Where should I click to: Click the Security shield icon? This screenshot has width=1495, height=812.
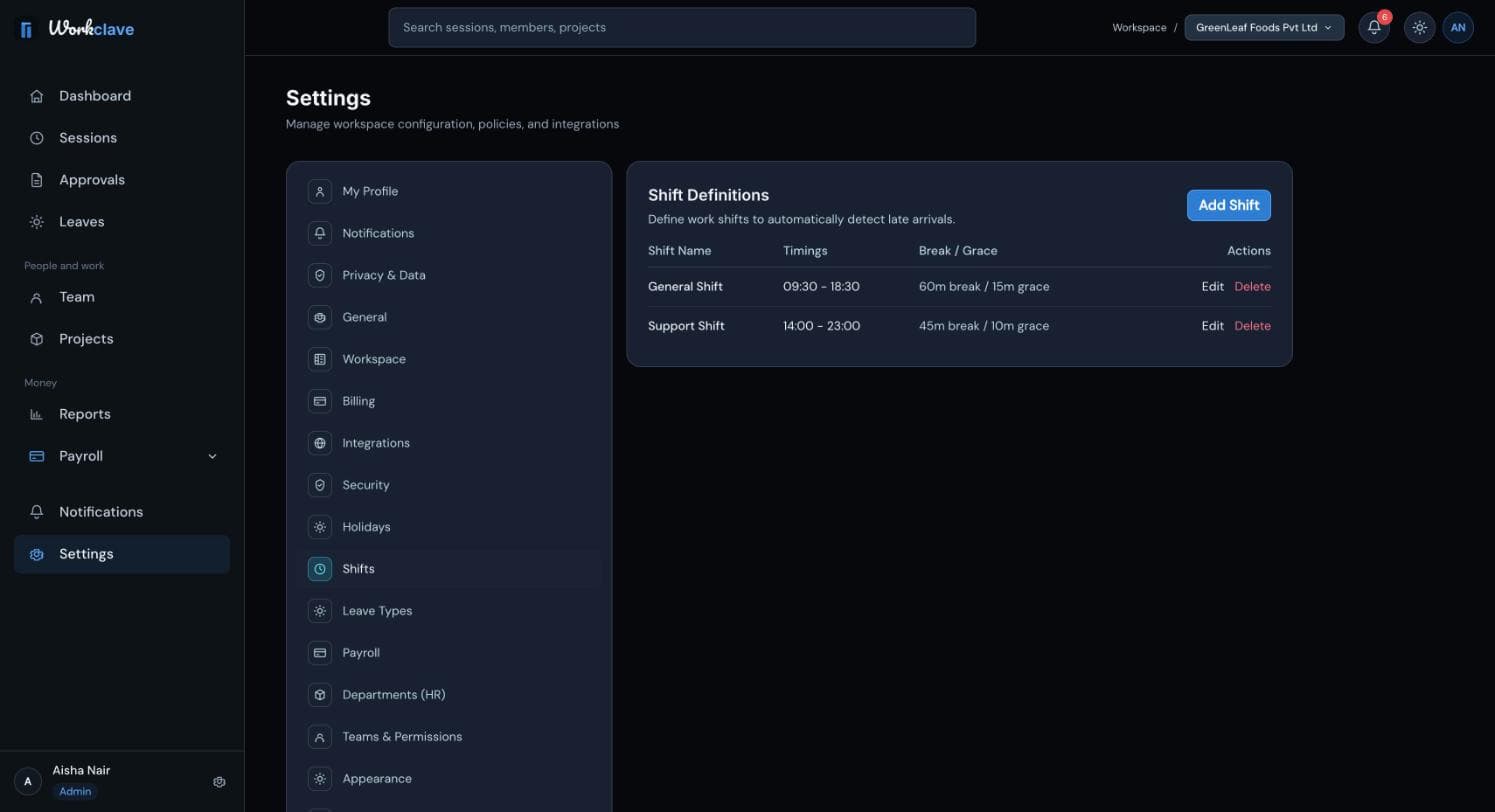click(x=320, y=485)
